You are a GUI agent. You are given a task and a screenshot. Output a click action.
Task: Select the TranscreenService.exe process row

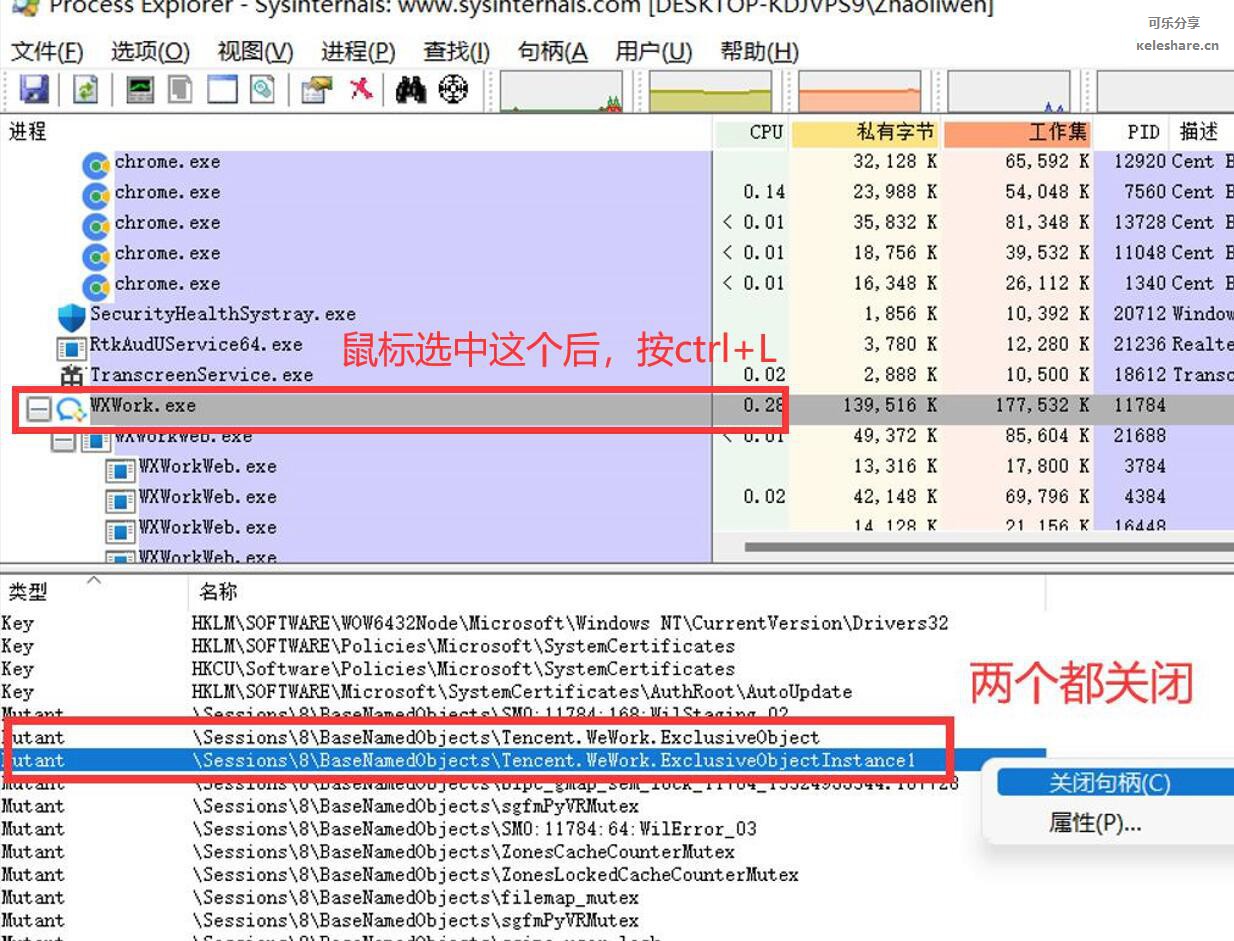[x=617, y=375]
